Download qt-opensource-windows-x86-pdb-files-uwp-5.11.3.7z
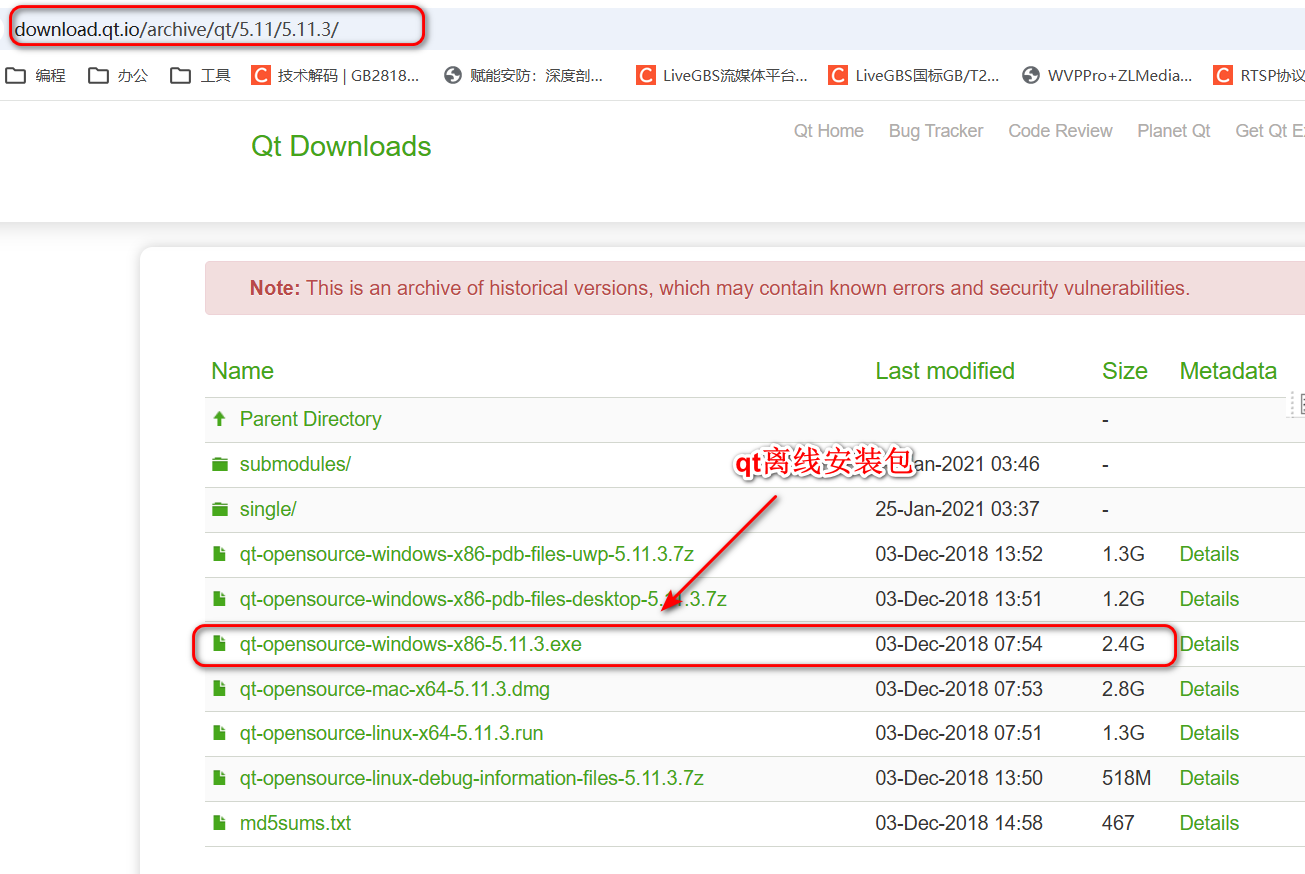The width and height of the screenshot is (1305, 874). tap(467, 554)
